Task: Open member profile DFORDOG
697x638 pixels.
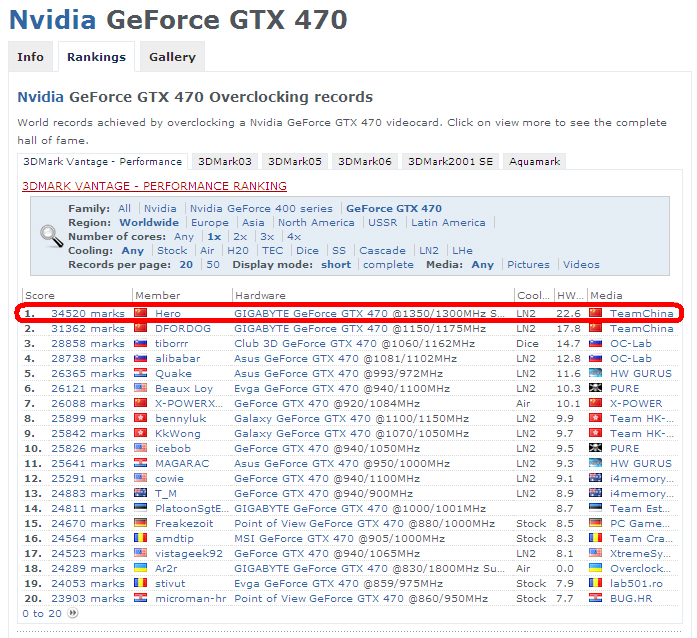Action: click(x=183, y=328)
